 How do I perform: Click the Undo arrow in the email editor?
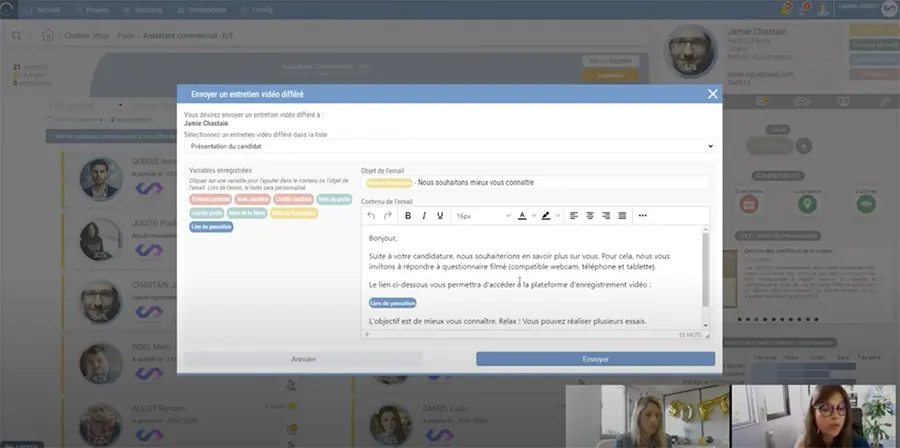point(372,216)
